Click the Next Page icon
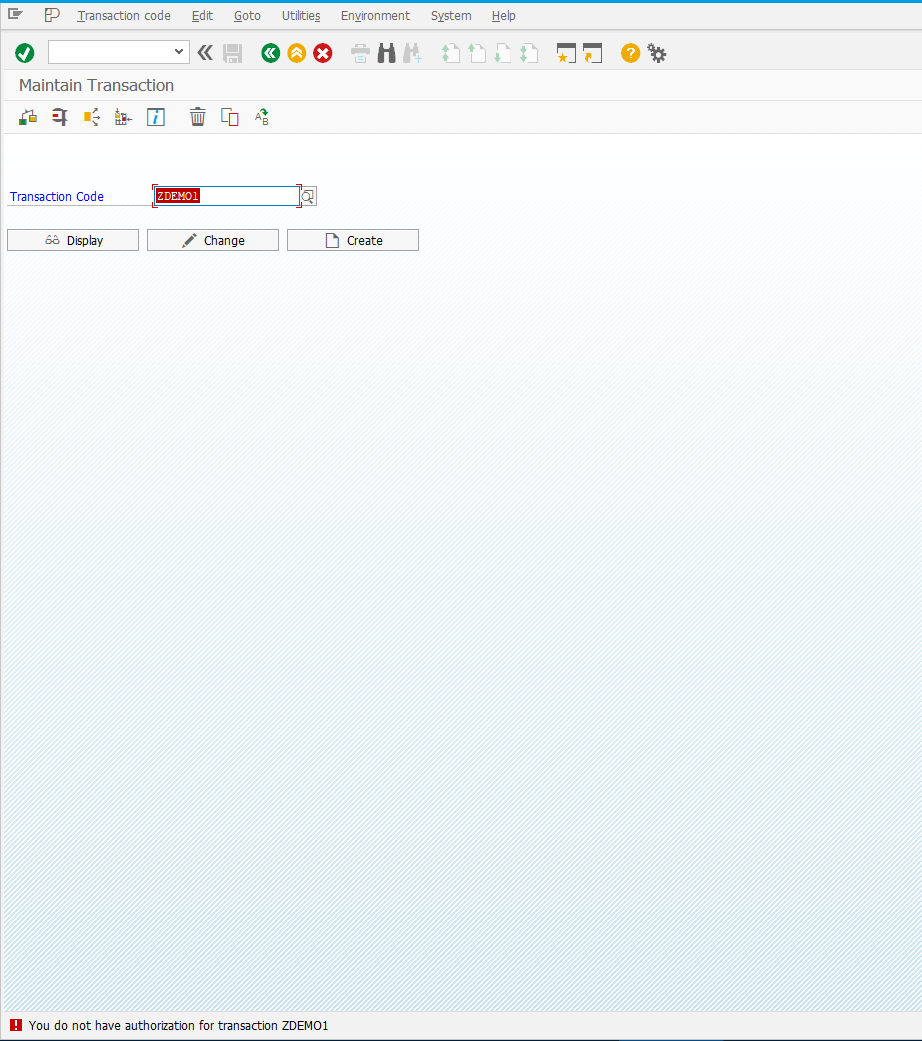Viewport: 922px width, 1041px height. pos(502,53)
